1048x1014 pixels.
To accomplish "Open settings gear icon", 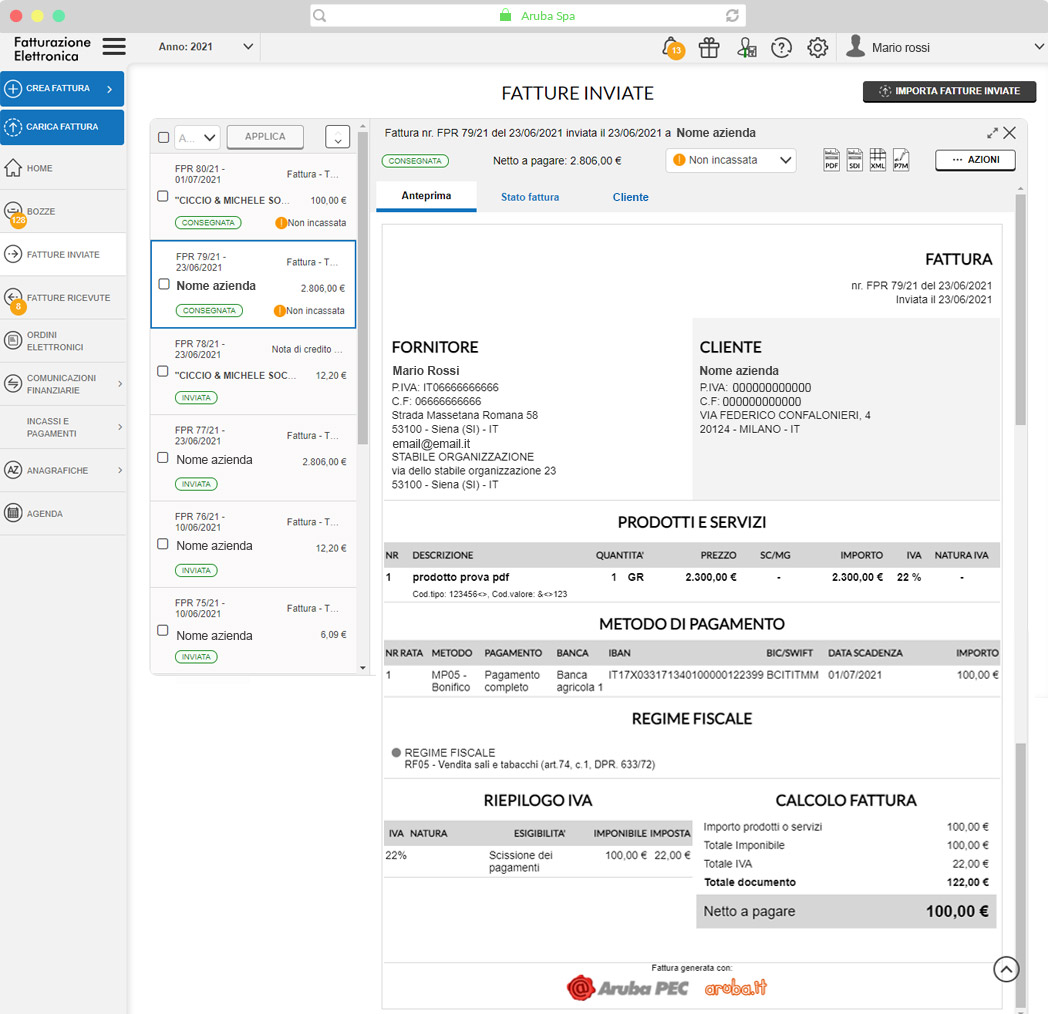I will click(817, 47).
